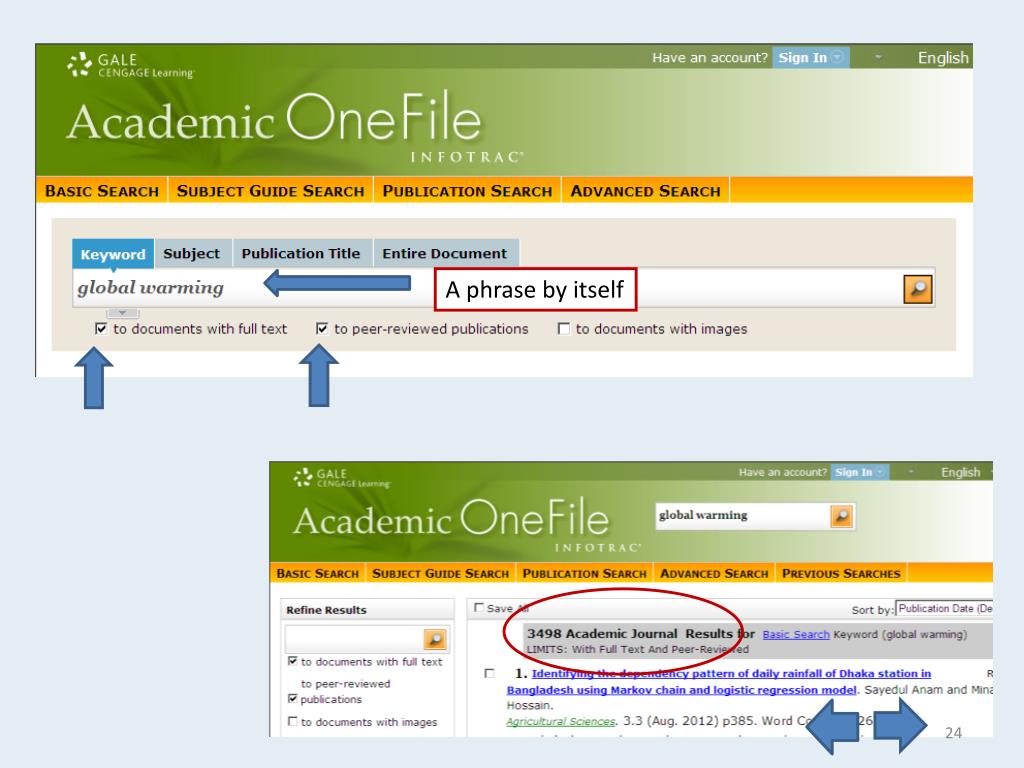Open the Sort by Publication Date dropdown
This screenshot has height=768, width=1024.
pyautogui.click(x=944, y=608)
